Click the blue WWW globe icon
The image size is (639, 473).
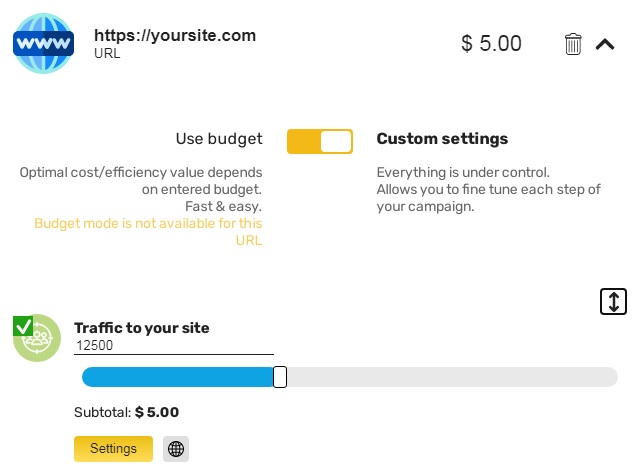point(42,43)
